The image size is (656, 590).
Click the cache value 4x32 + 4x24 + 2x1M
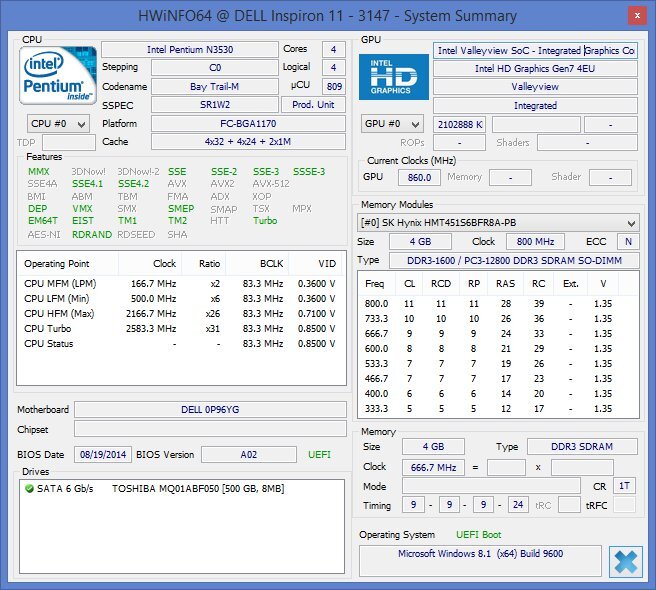point(248,142)
